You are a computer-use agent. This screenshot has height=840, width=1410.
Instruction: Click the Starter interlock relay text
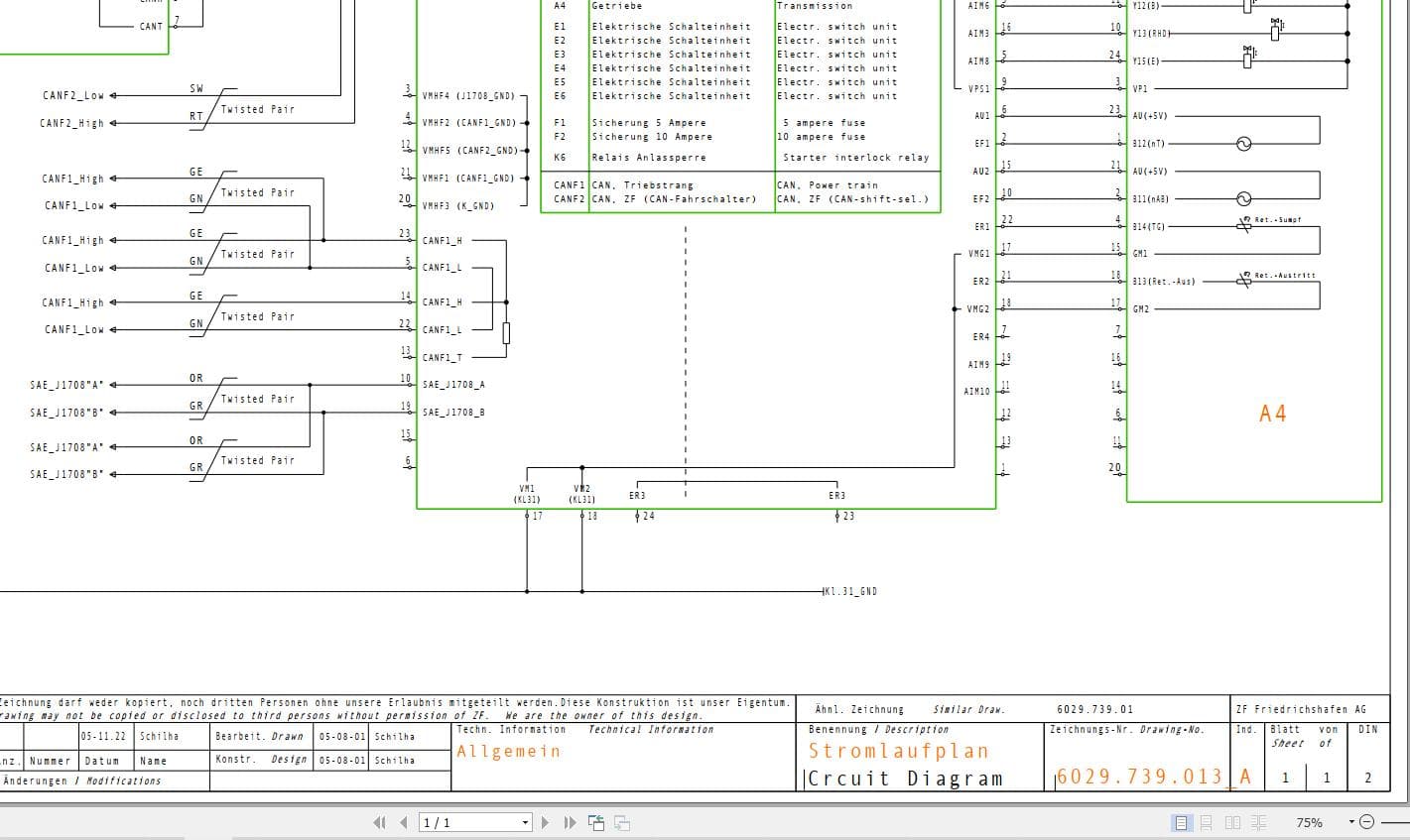856,158
